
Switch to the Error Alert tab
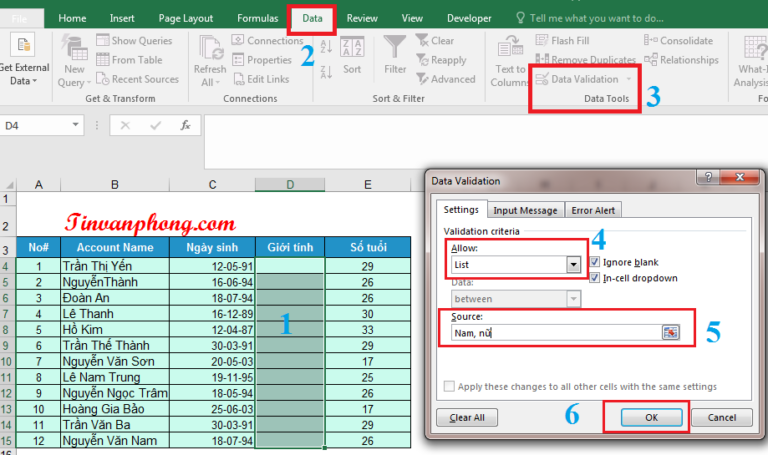[x=594, y=210]
